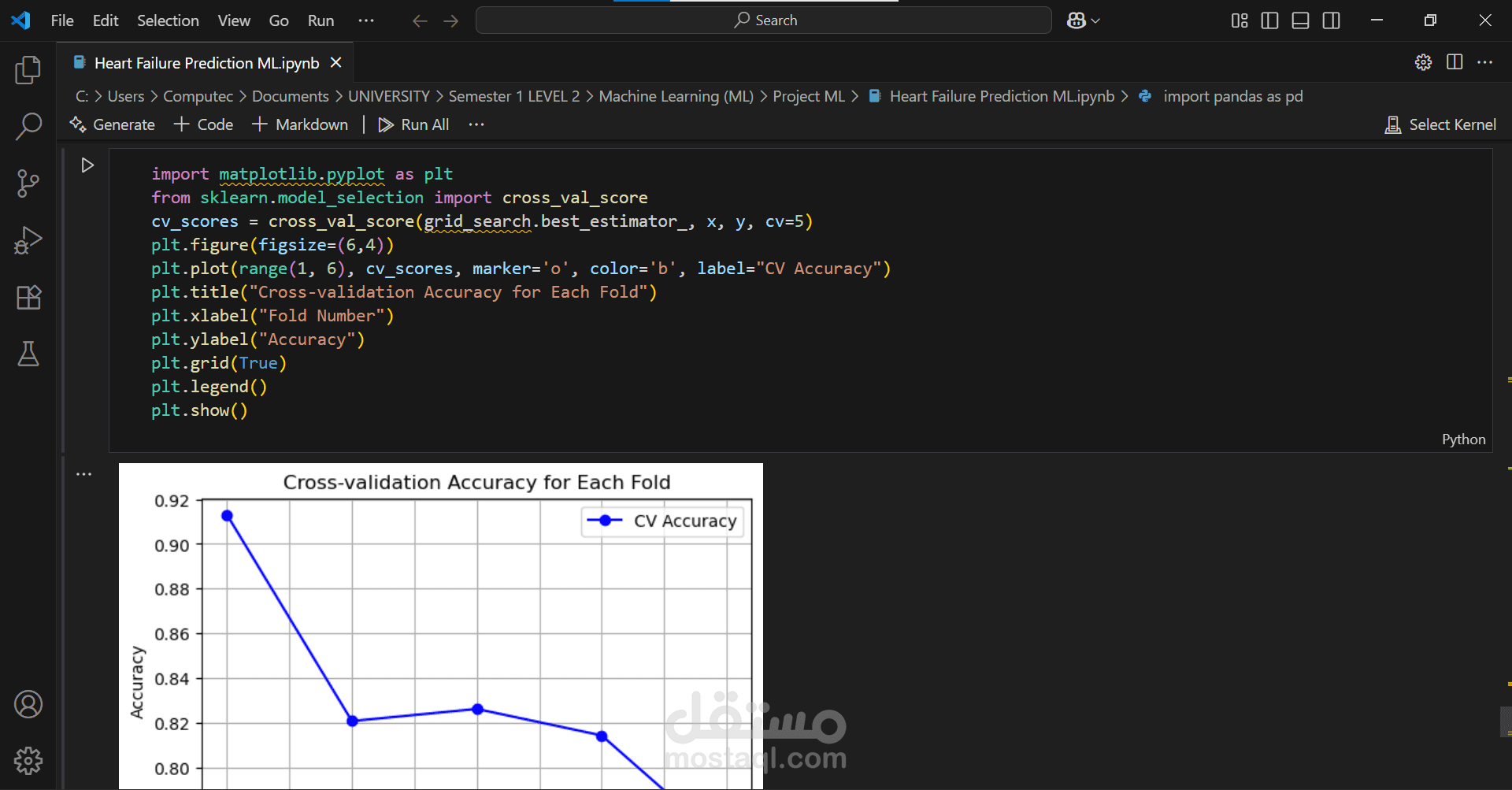Open notebook settings gear icon

[x=1423, y=62]
